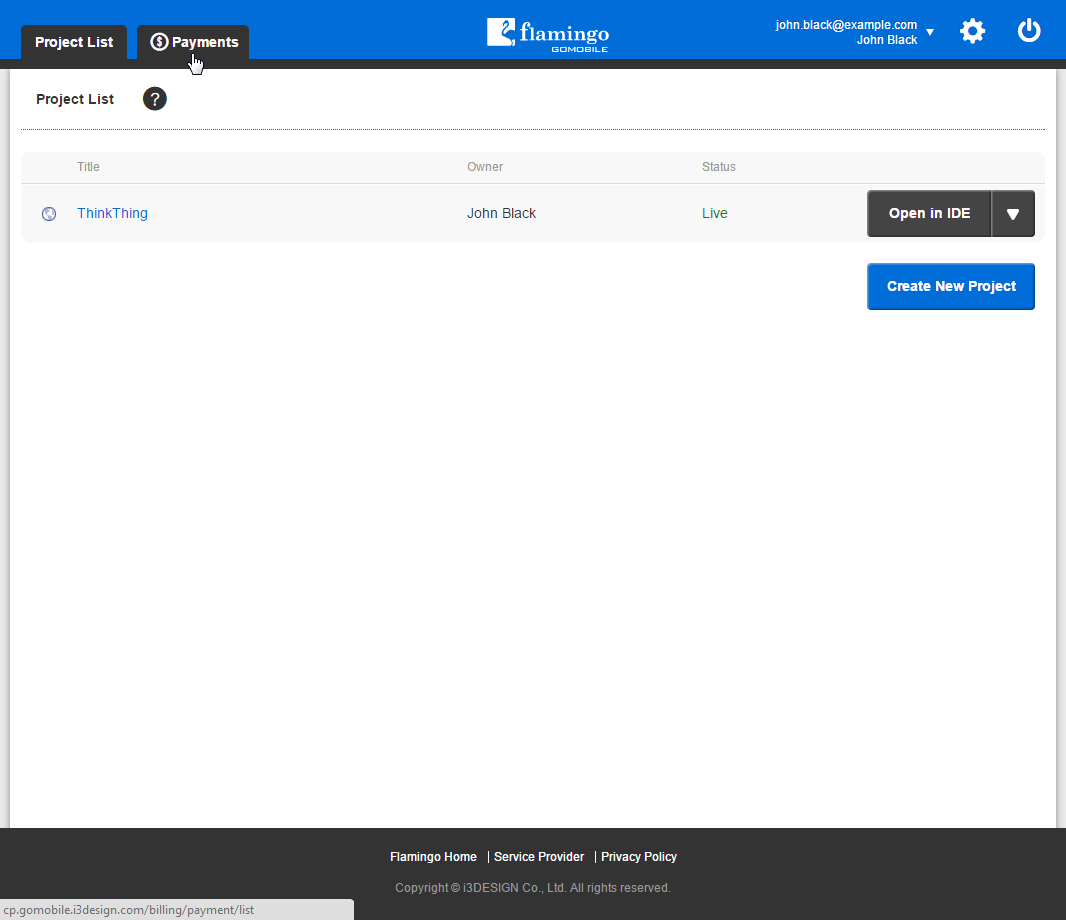Image resolution: width=1066 pixels, height=920 pixels.
Task: Click the Title column header
Action: [88, 167]
